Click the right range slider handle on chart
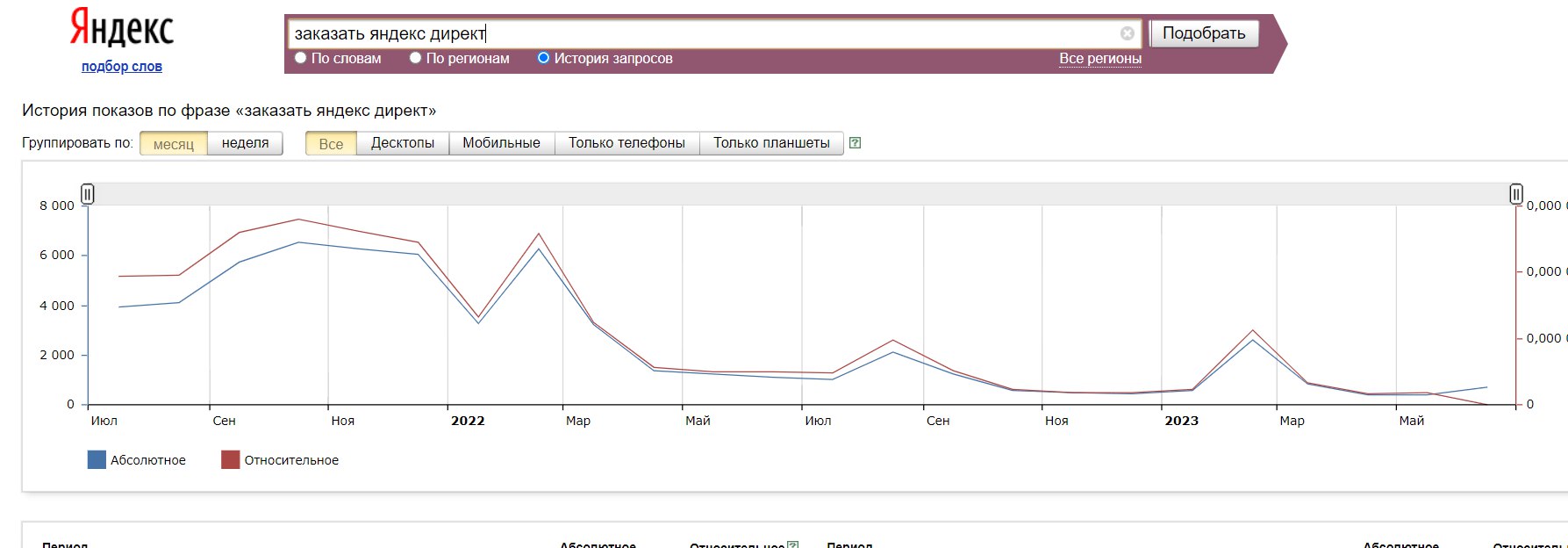This screenshot has width=1568, height=548. tap(1515, 194)
